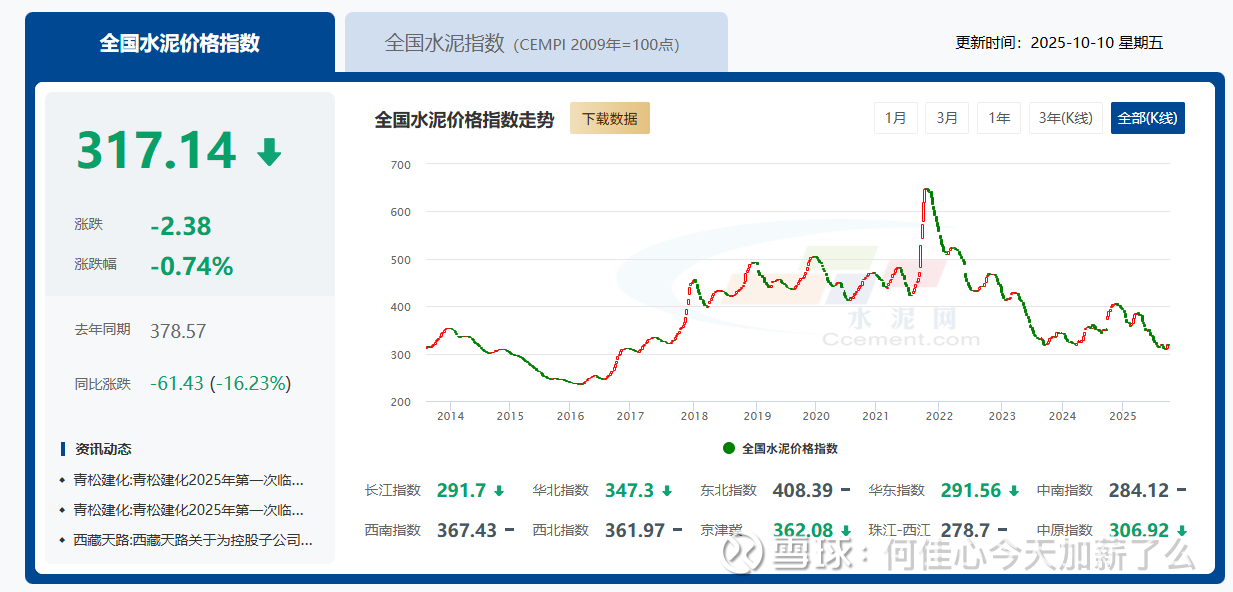The image size is (1233, 592).
Task: Click the large green down arrow beside 317.14
Action: [x=269, y=152]
